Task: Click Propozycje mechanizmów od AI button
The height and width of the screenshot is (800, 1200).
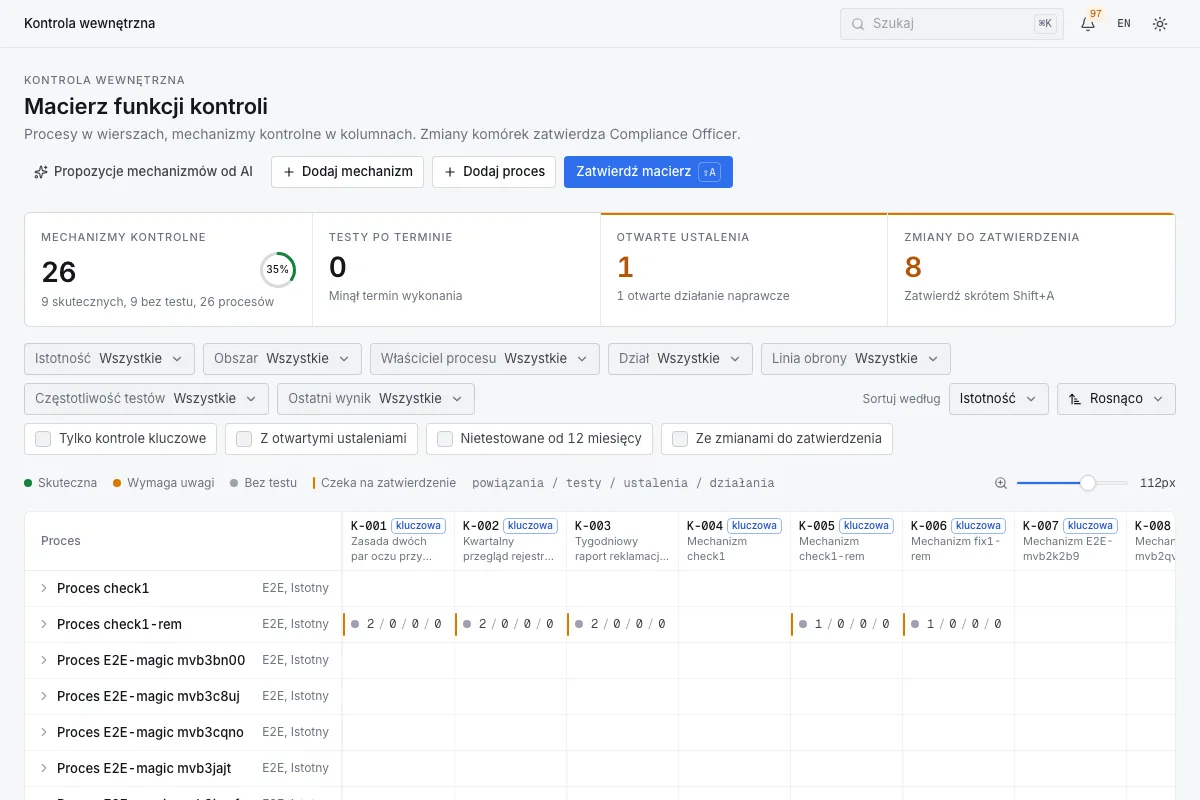Action: [143, 172]
